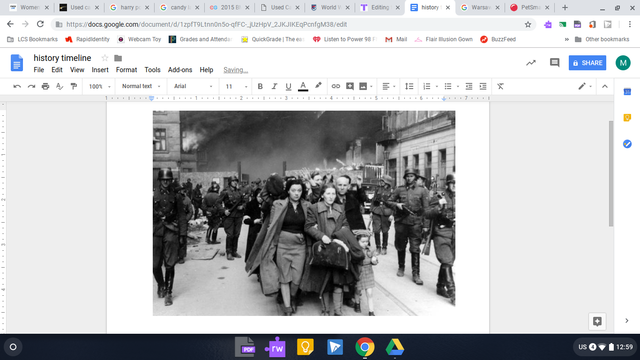Print the document using printer icon
Screen dimensions: 640x360
45,86
